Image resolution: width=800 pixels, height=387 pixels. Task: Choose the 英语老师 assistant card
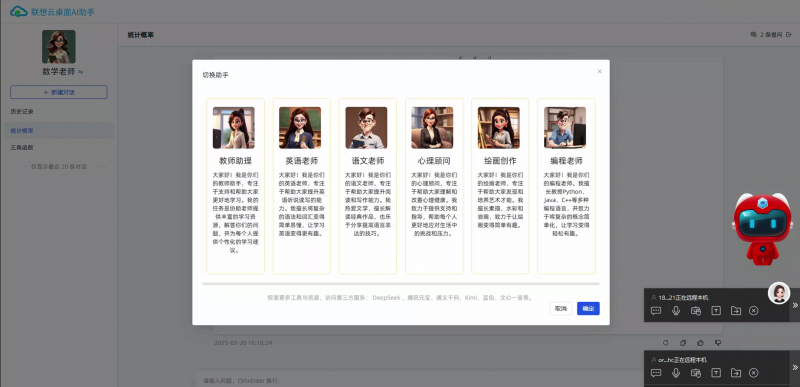(x=302, y=186)
